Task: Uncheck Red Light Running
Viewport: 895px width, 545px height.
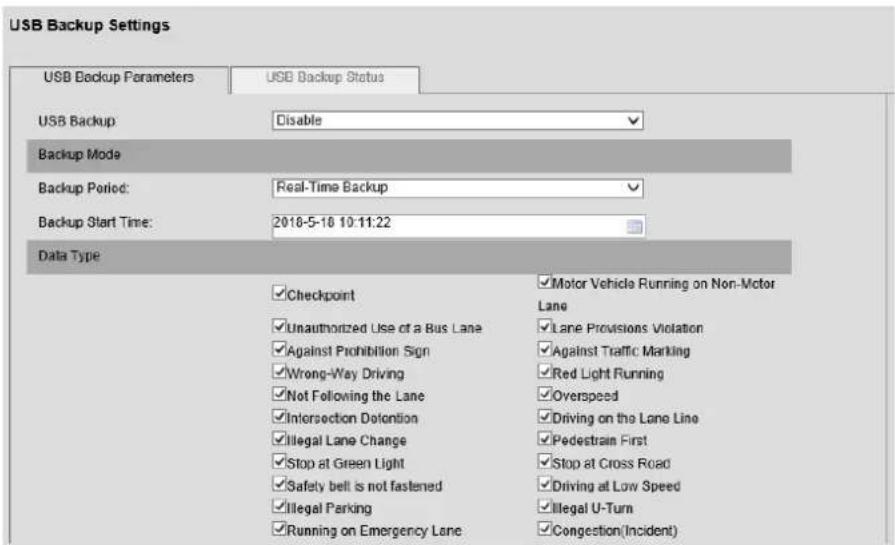Action: pos(545,372)
